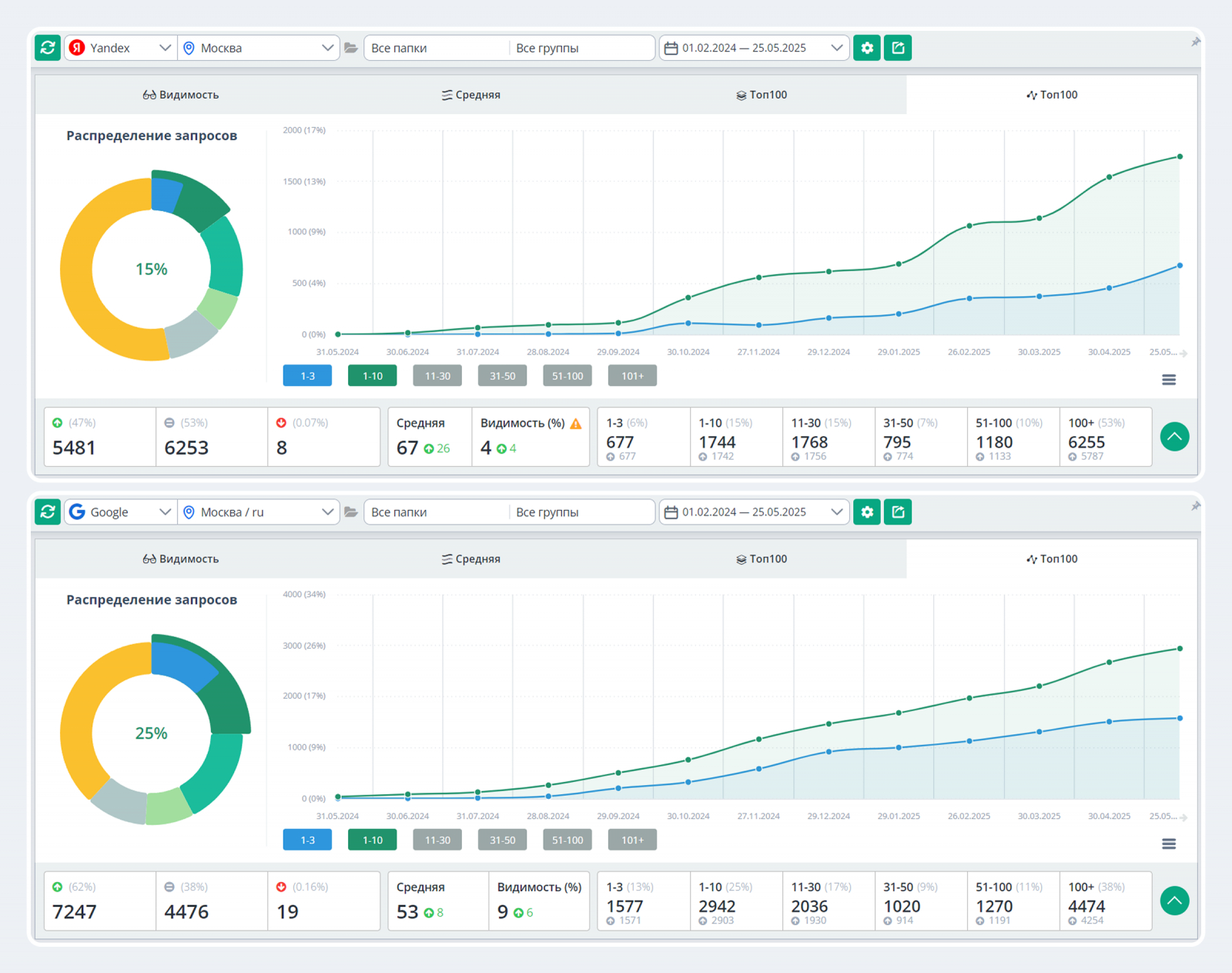Click the 1-10 stat card showing 2942

735,901
